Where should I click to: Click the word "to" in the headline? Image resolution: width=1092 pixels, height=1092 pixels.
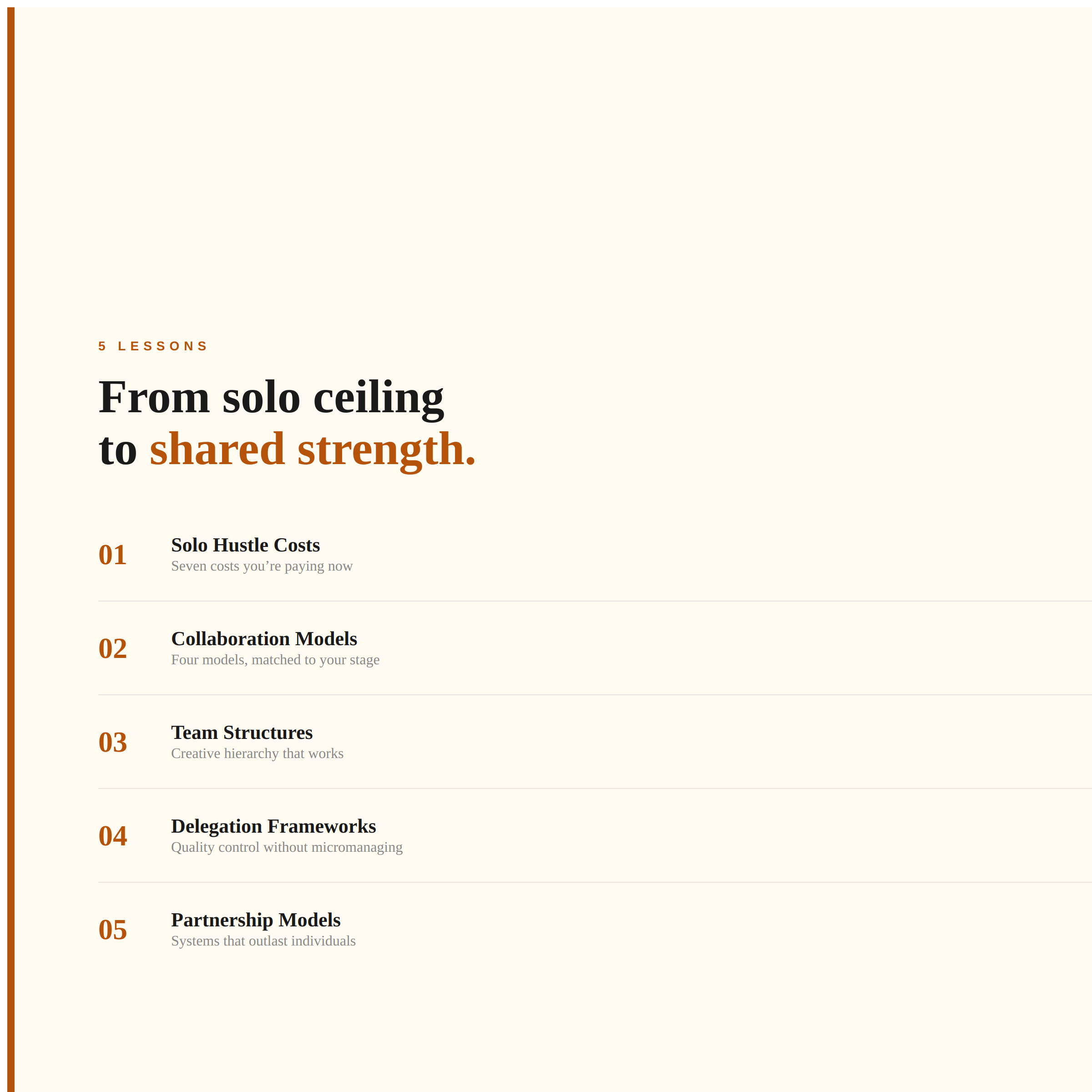(x=117, y=450)
